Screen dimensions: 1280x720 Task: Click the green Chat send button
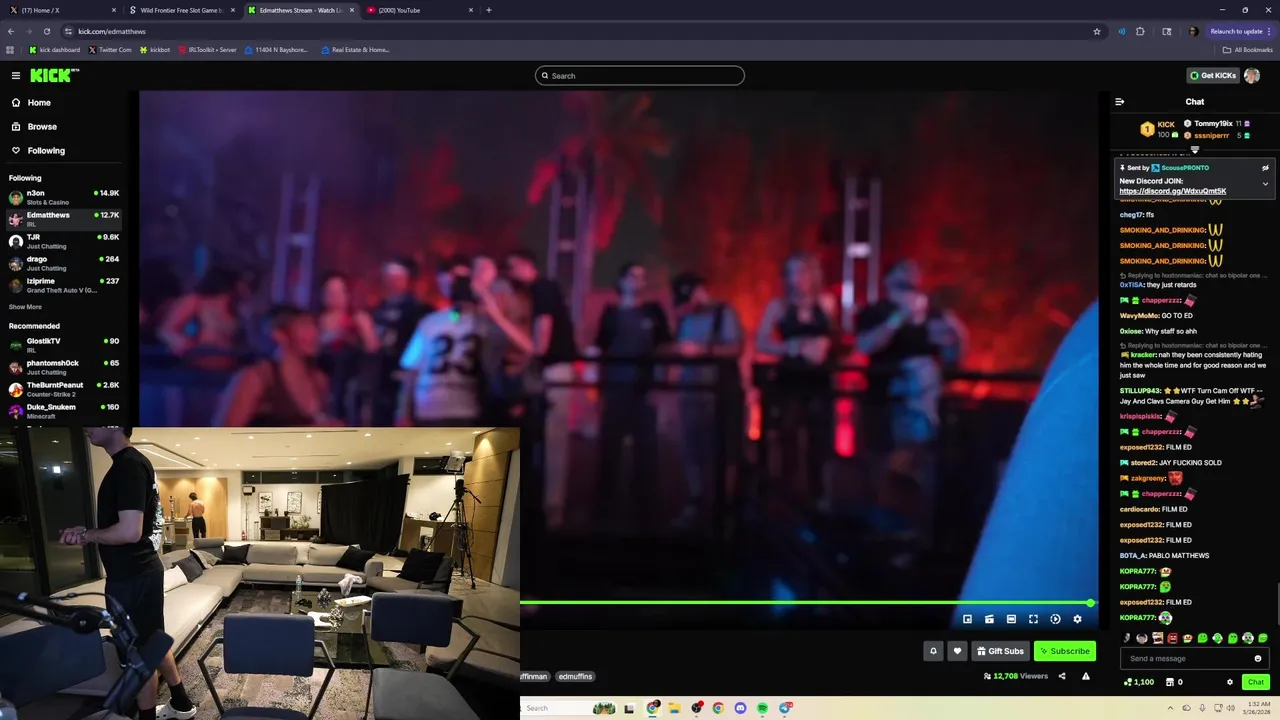tap(1256, 682)
